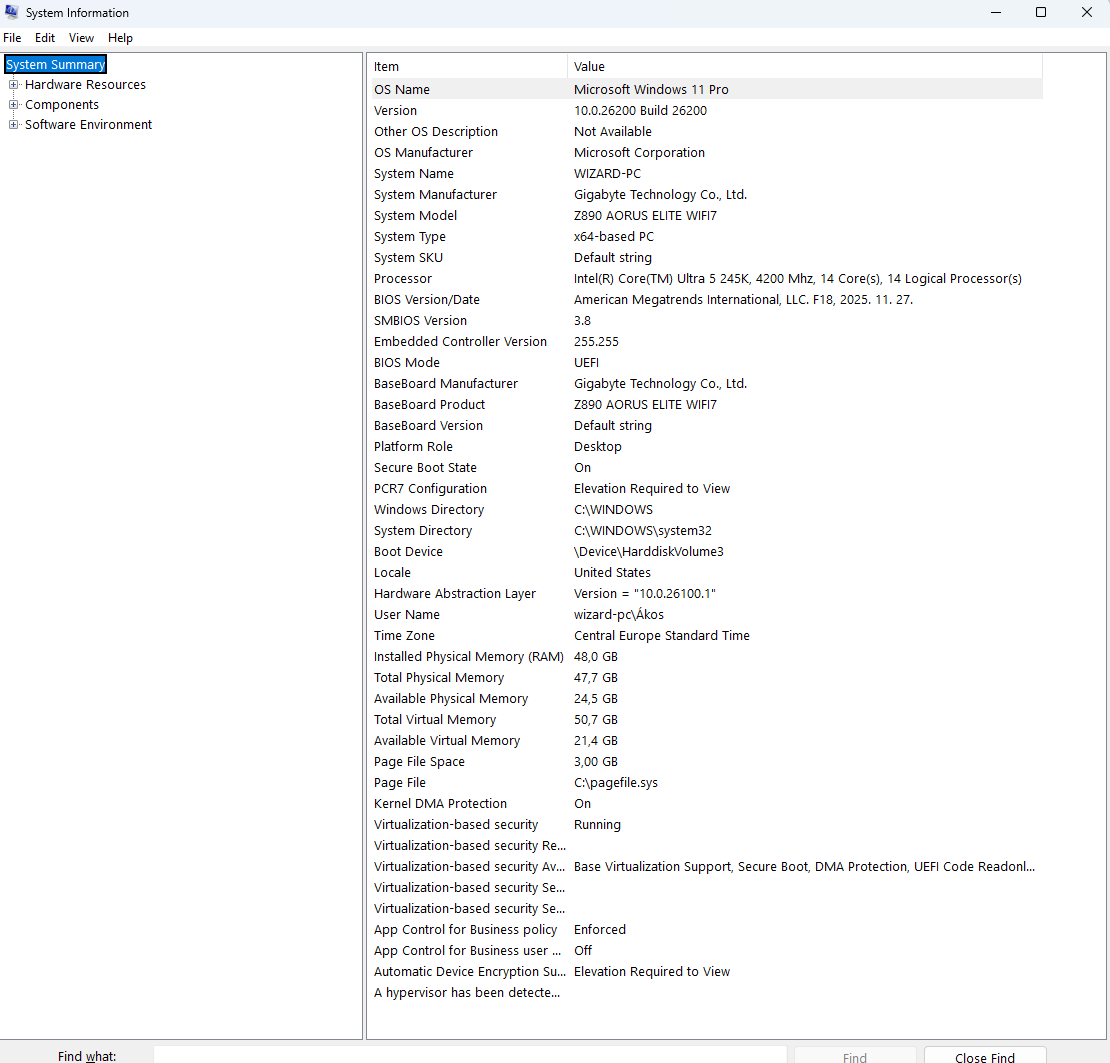Select the User Name row
Viewport: 1110px width, 1063px height.
706,614
